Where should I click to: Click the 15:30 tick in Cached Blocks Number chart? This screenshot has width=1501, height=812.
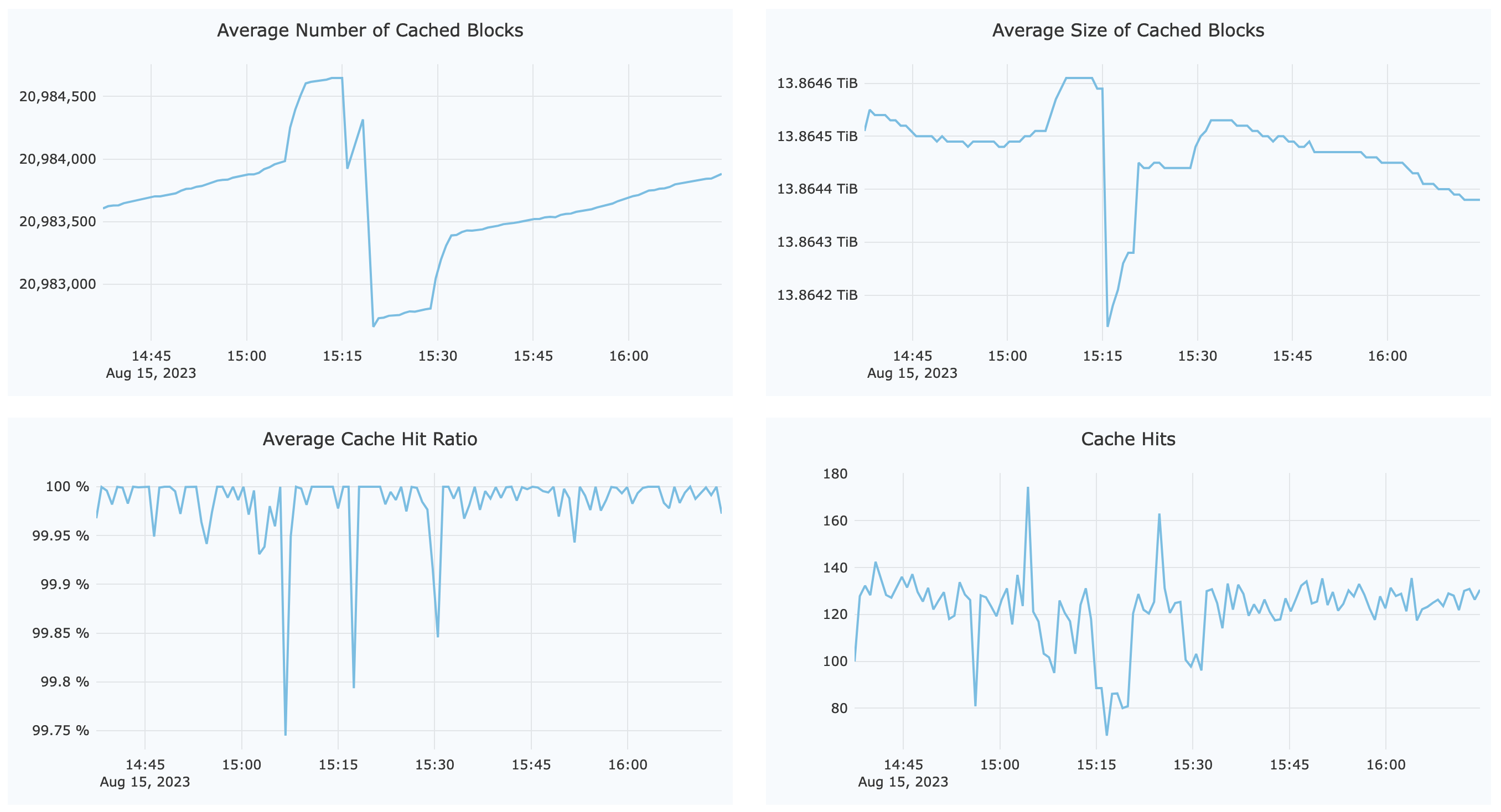tap(438, 356)
